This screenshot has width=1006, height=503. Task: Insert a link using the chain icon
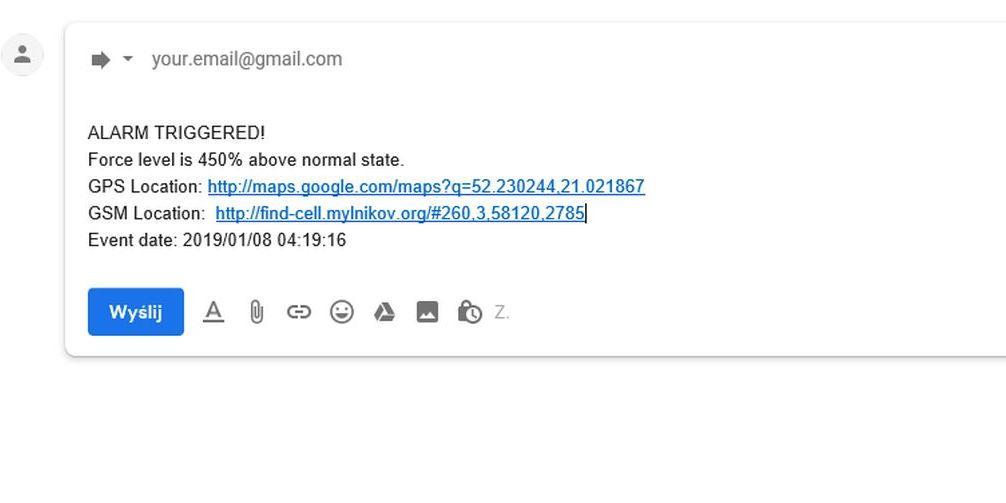(298, 312)
